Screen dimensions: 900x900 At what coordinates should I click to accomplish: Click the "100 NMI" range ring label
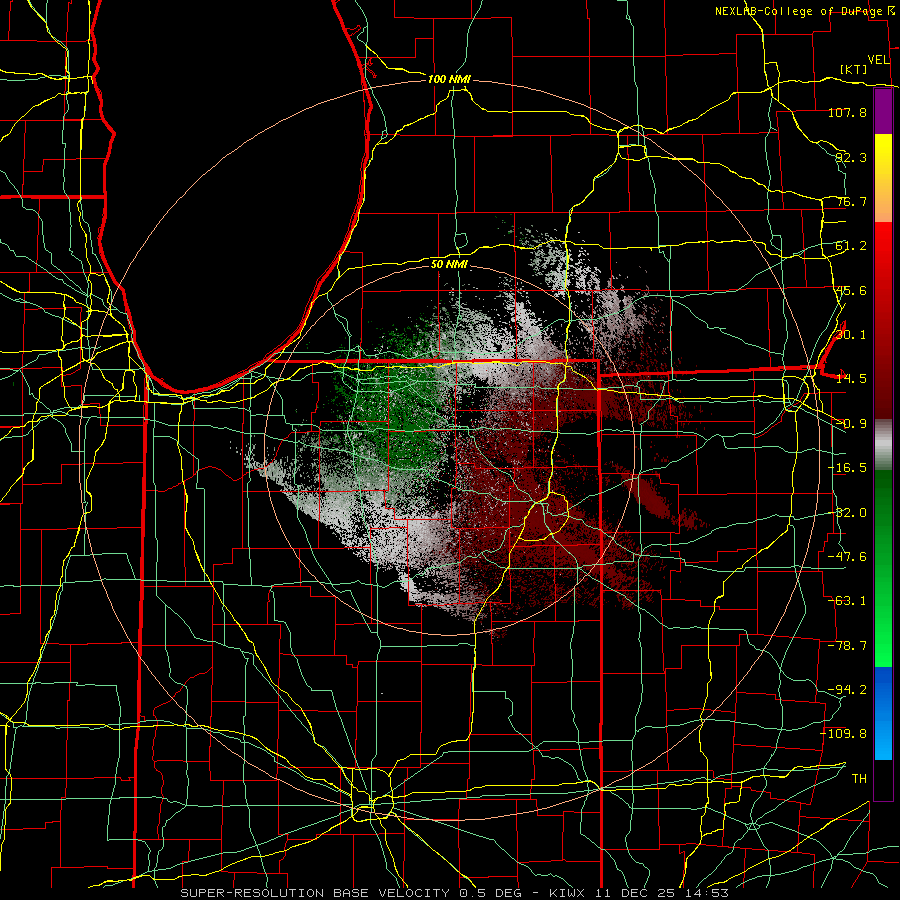(x=449, y=79)
